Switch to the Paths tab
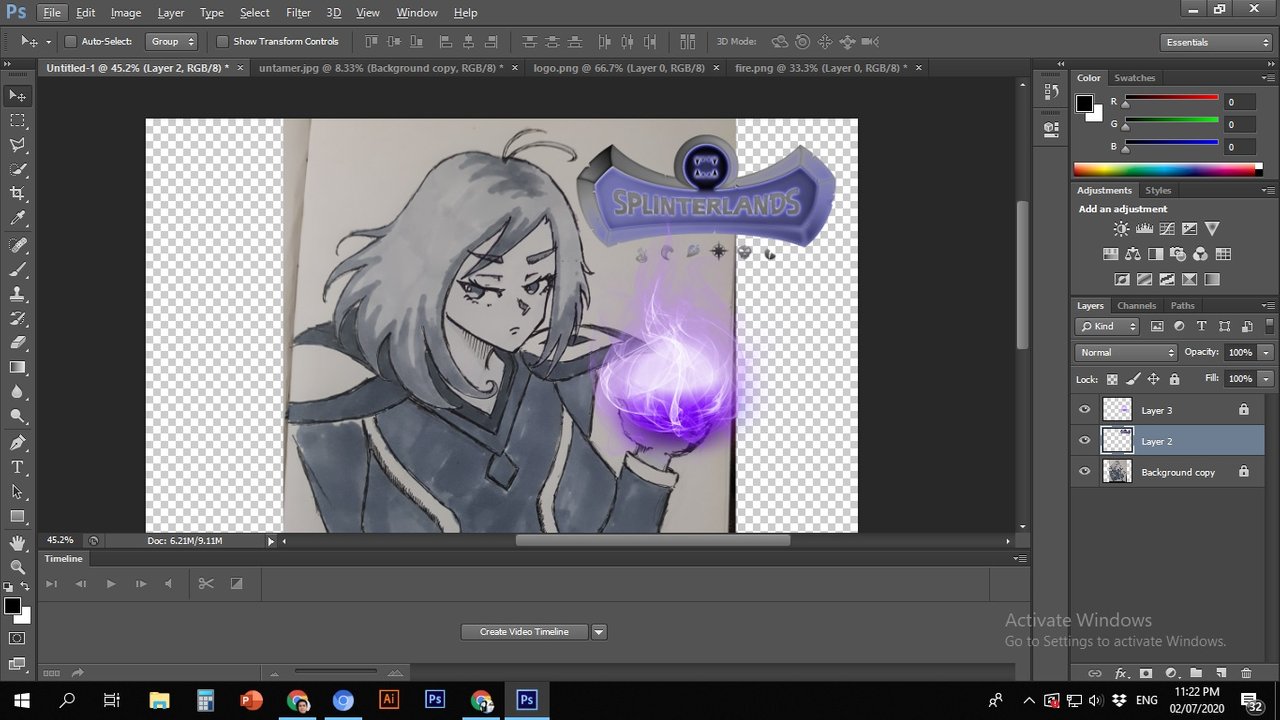Screen dimensions: 1280x720 pyautogui.click(x=1182, y=306)
